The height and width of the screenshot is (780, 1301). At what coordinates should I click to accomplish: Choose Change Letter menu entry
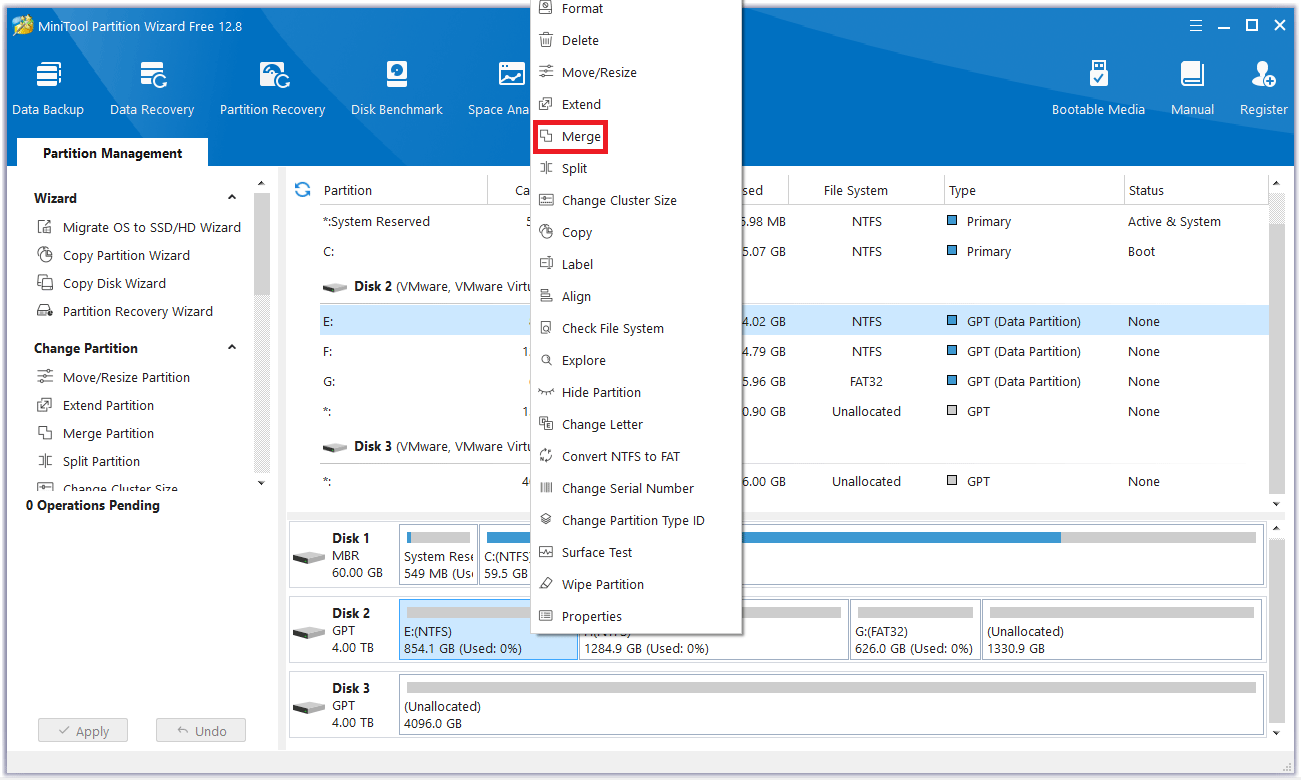click(636, 424)
